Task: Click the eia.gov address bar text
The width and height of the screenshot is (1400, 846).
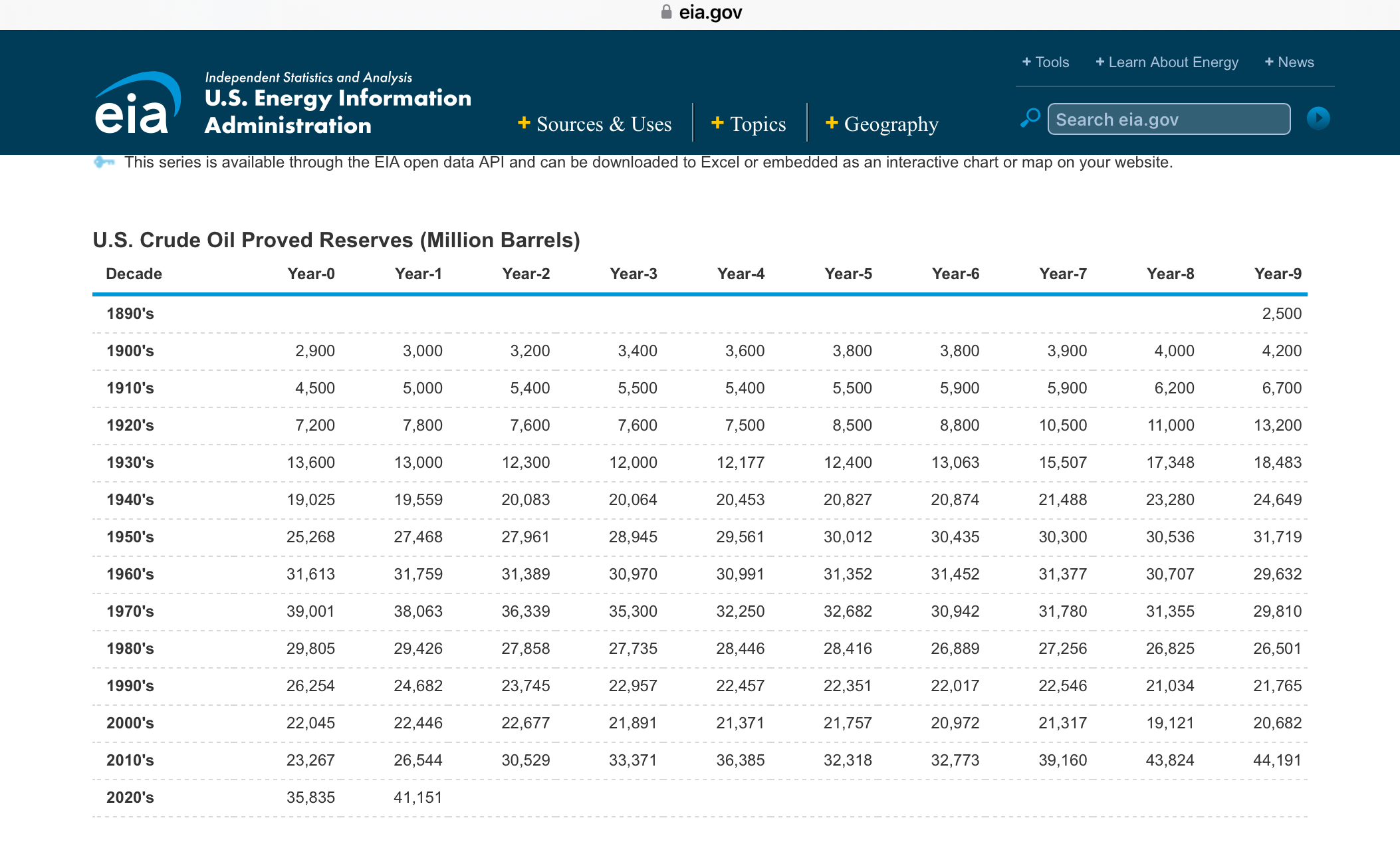Action: click(x=711, y=12)
